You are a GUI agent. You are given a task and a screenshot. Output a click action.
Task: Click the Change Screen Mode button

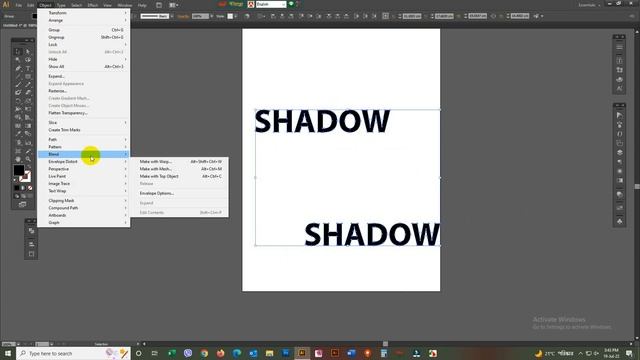tap(22, 204)
